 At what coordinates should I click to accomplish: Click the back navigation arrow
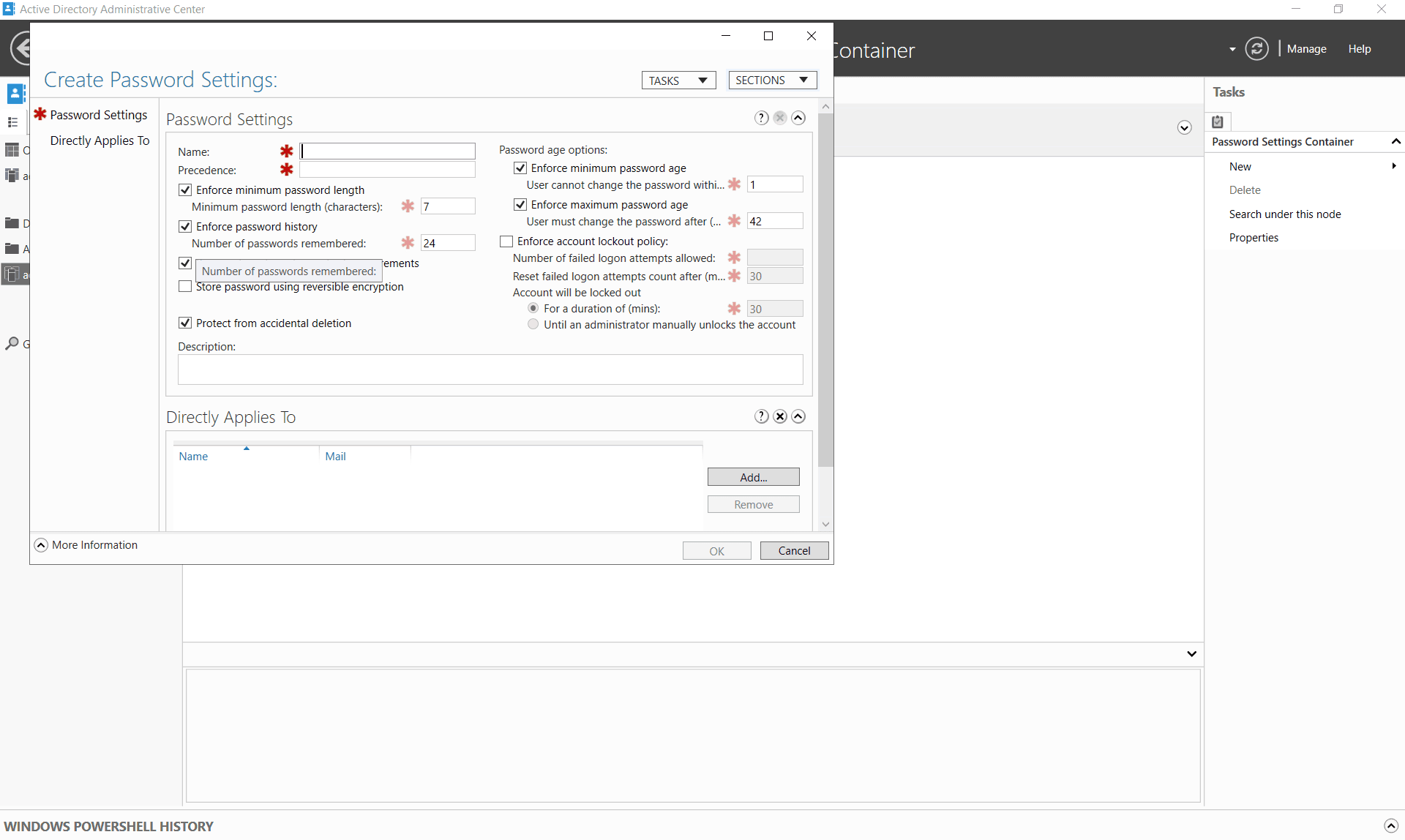[21, 47]
